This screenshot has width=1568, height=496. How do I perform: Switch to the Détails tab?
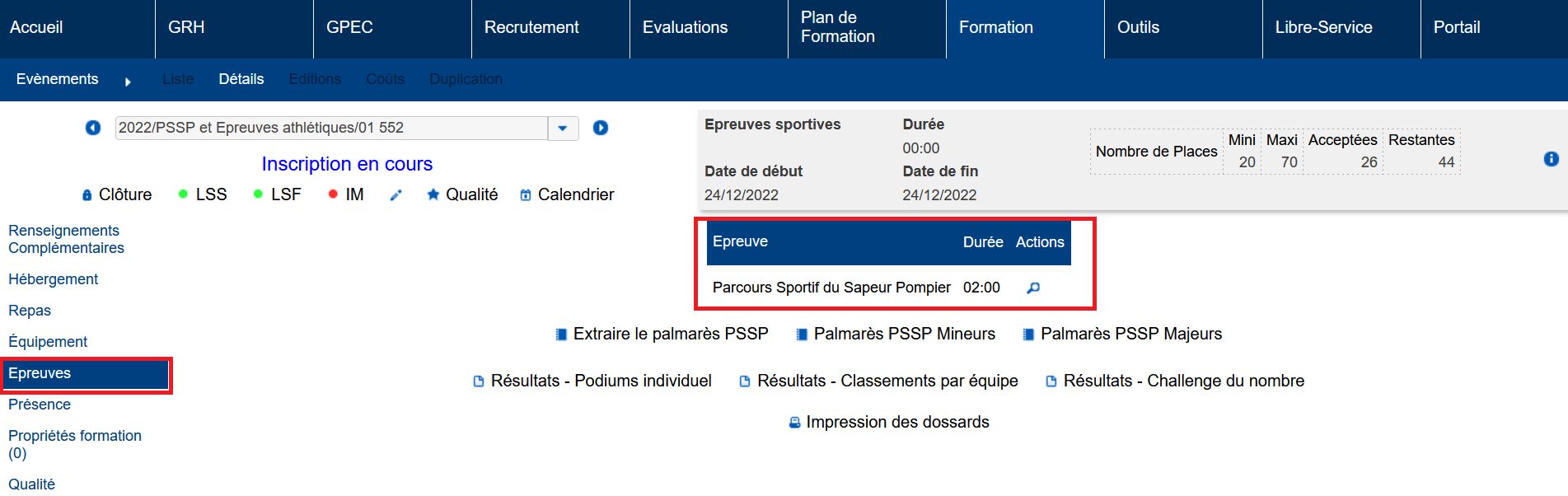[x=241, y=79]
